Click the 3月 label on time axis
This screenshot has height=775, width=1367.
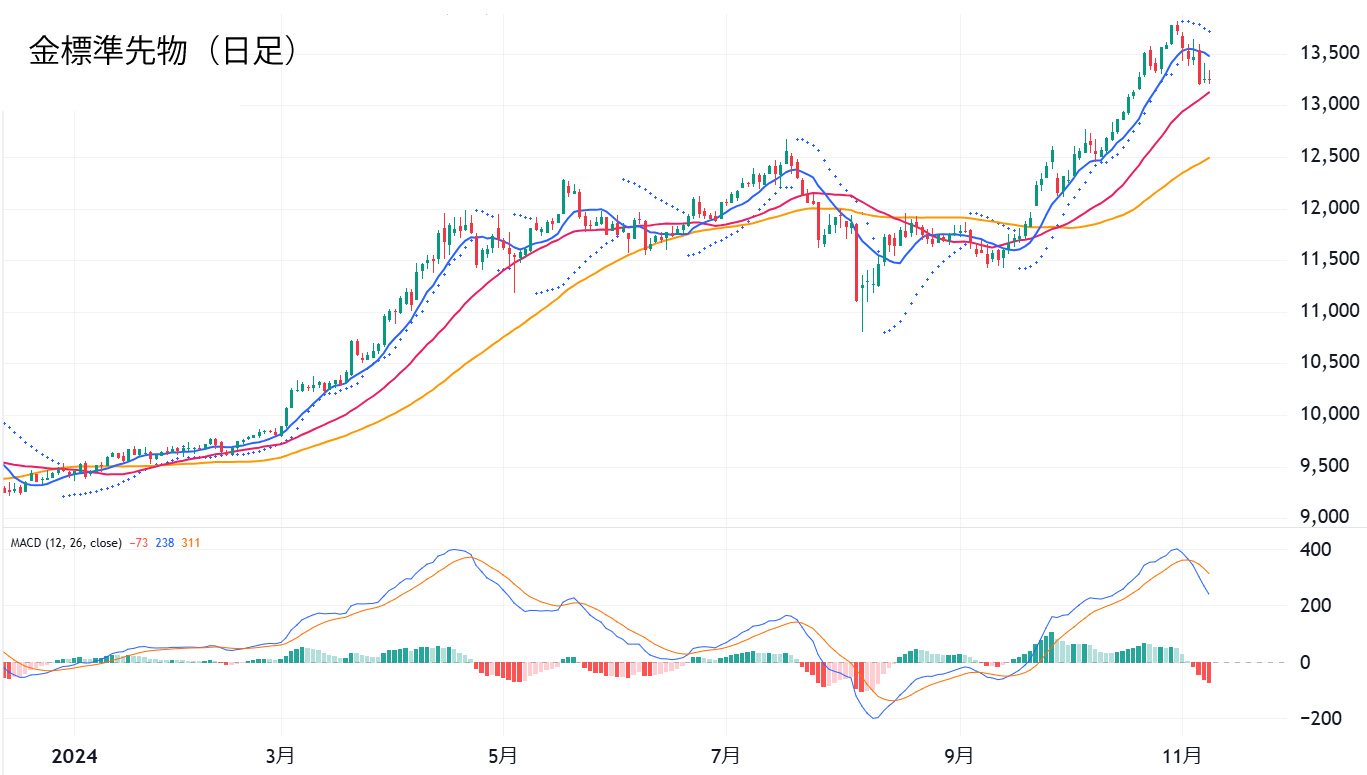(x=281, y=754)
